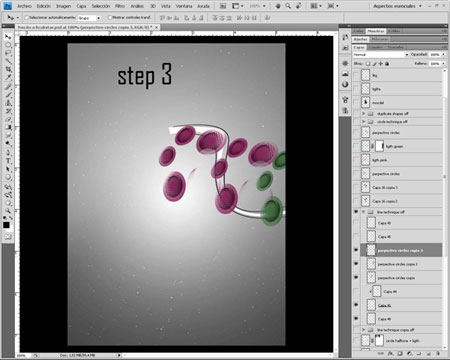Click the link layers button in Layers footer

pos(381,353)
